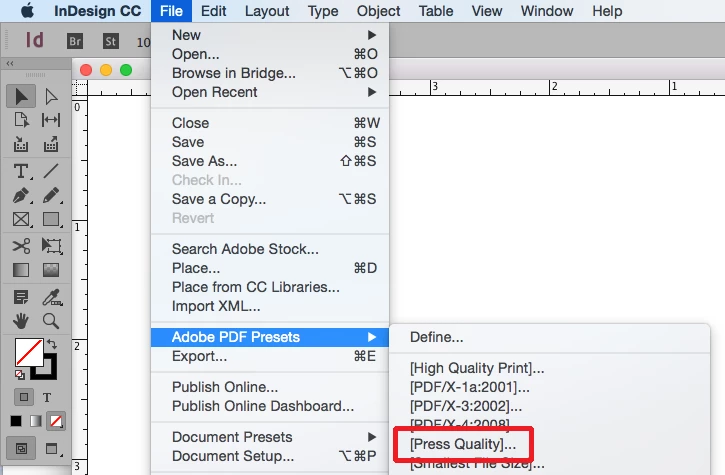This screenshot has height=475, width=725.
Task: Choose Publish Online Dashboard...
Action: (x=270, y=406)
